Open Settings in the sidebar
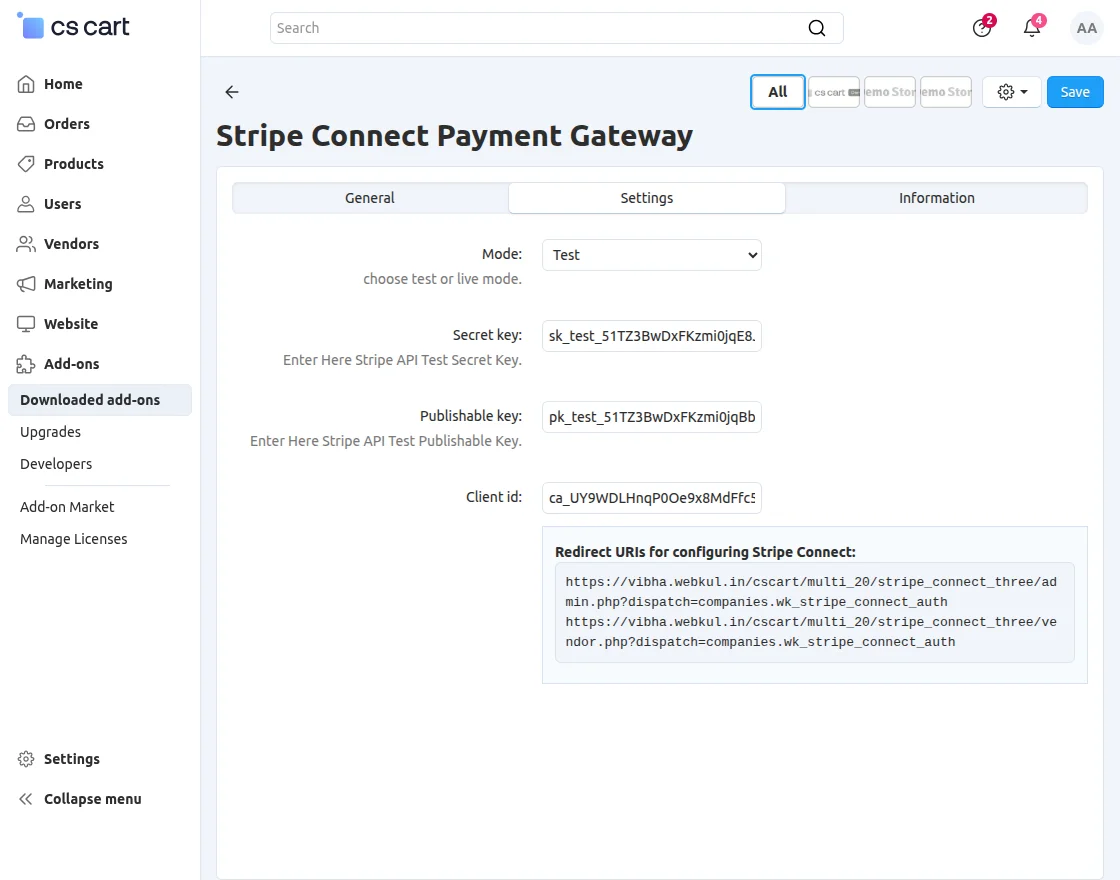 coord(71,759)
